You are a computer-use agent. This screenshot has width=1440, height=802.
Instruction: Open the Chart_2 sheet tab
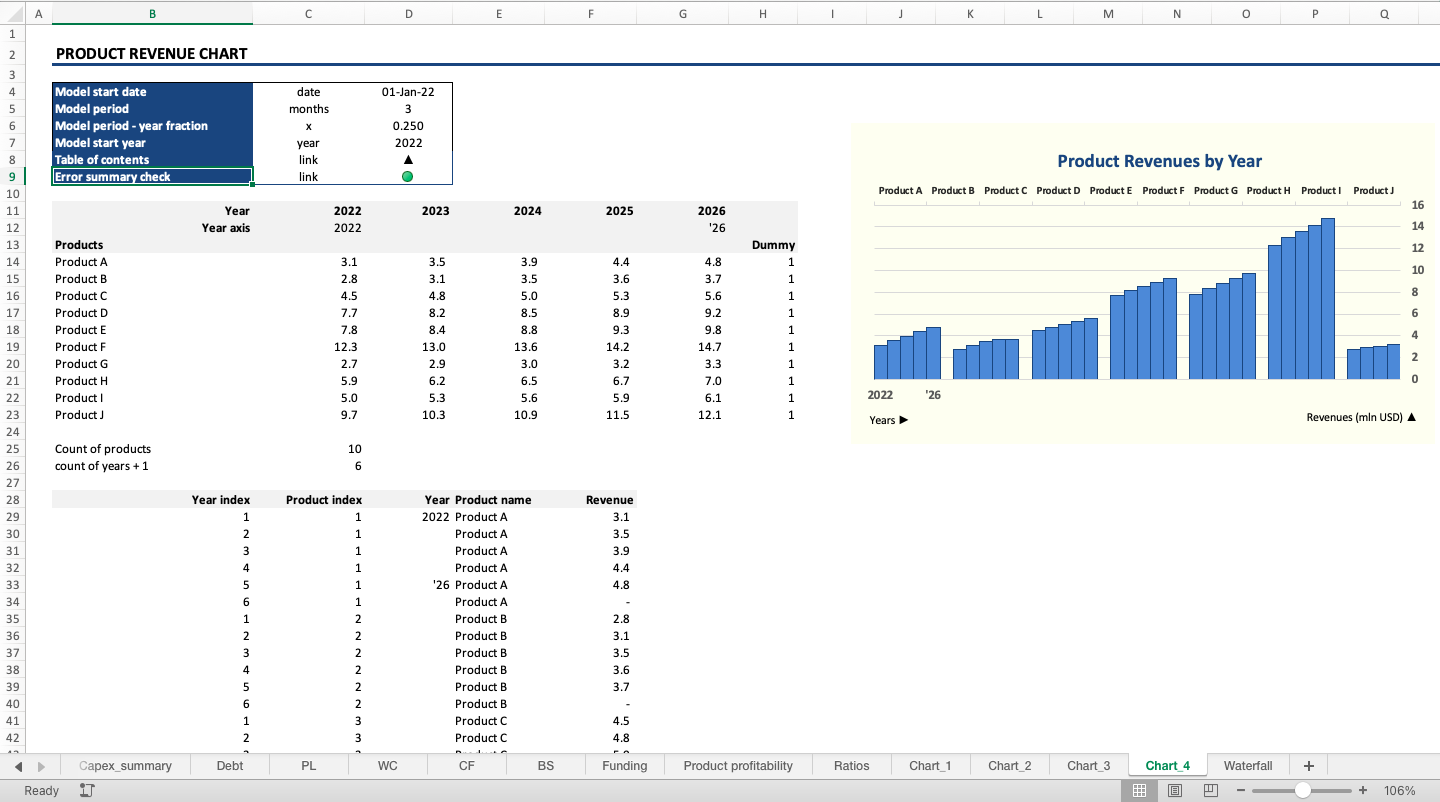(x=1009, y=766)
